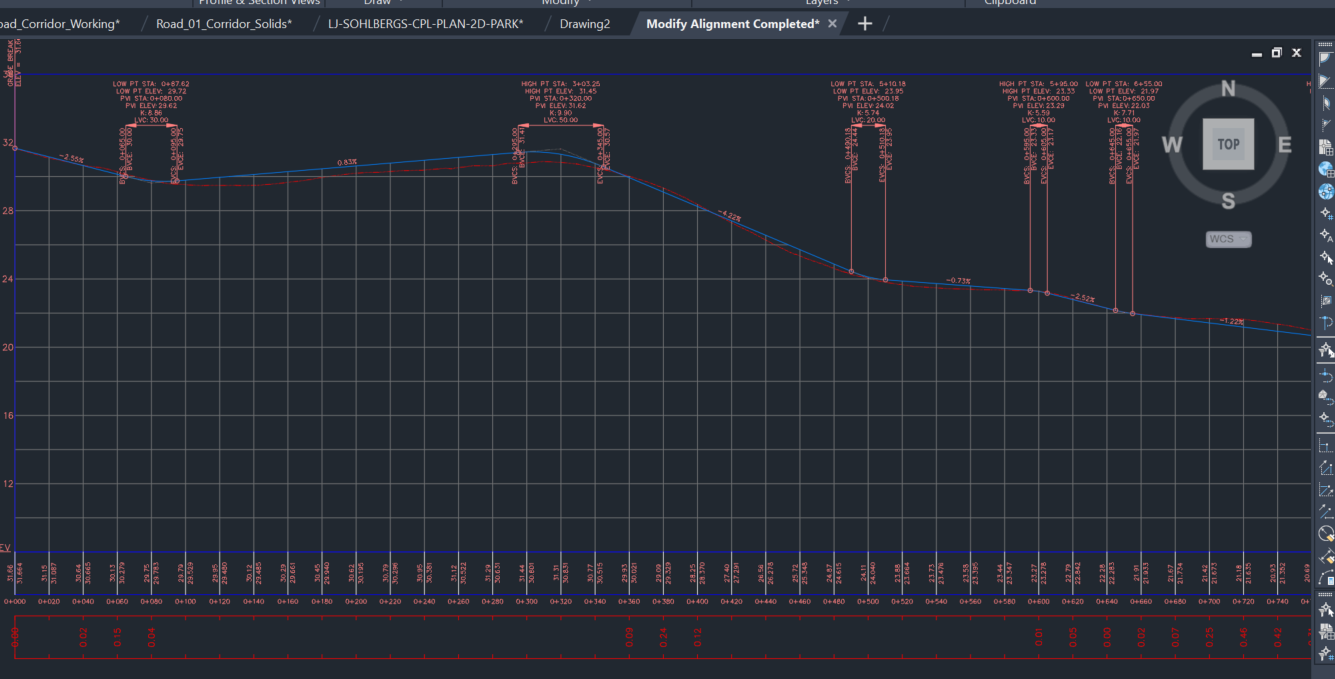The image size is (1335, 679).
Task: Select the Modify Alignment Completed* tab
Action: (x=732, y=23)
